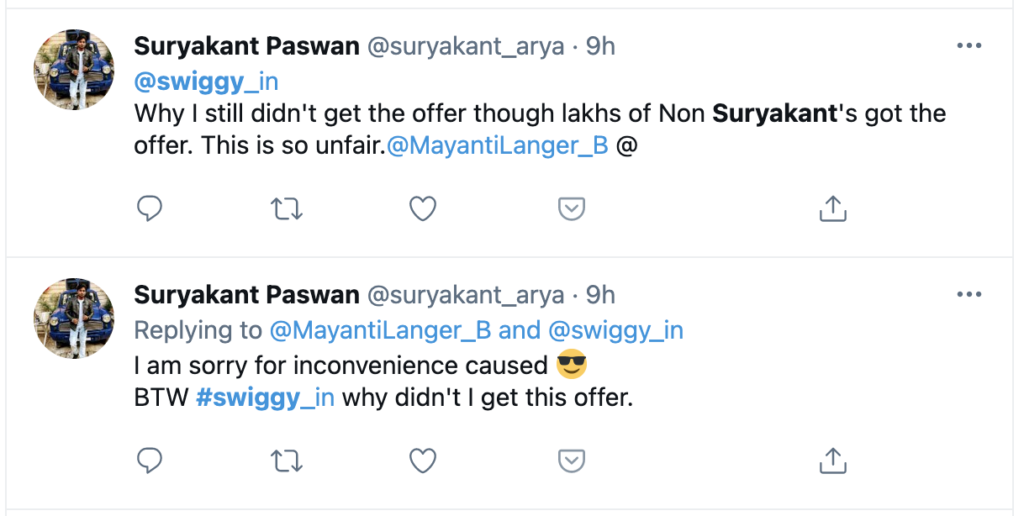Click @swiggy_in in the Replying to line

(x=615, y=329)
